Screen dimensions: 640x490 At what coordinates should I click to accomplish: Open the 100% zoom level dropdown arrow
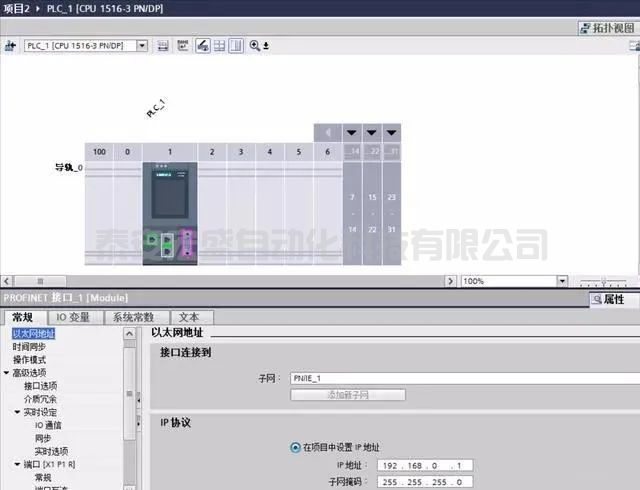(x=562, y=281)
